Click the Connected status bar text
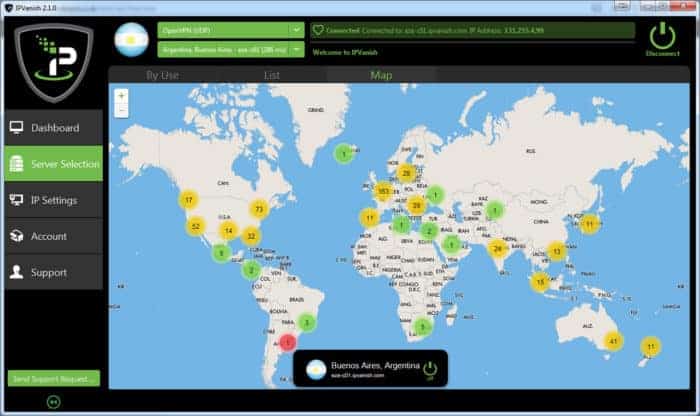The width and height of the screenshot is (700, 416). 434,30
